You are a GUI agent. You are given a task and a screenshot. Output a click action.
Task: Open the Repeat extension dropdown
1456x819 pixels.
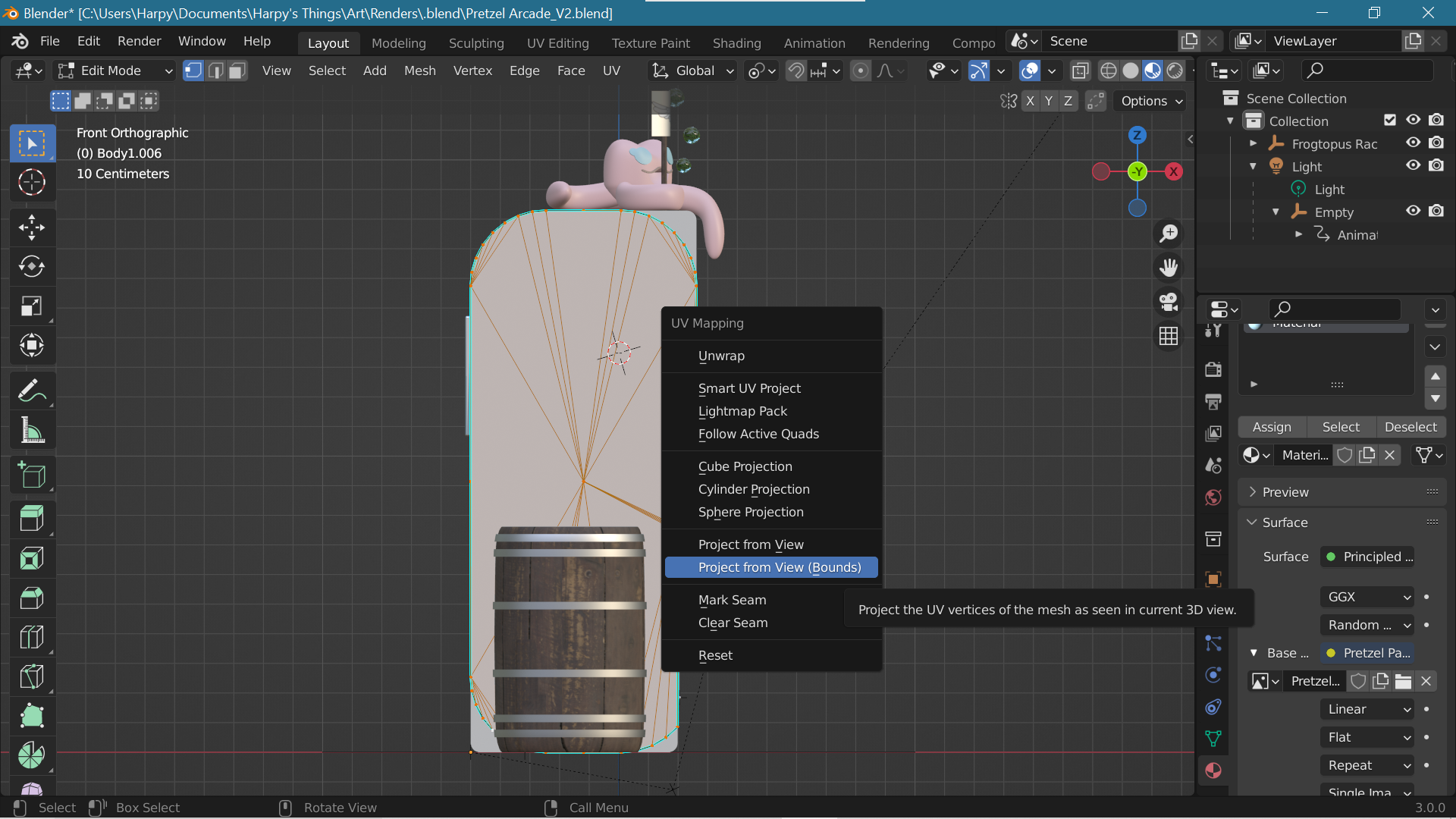coord(1368,765)
